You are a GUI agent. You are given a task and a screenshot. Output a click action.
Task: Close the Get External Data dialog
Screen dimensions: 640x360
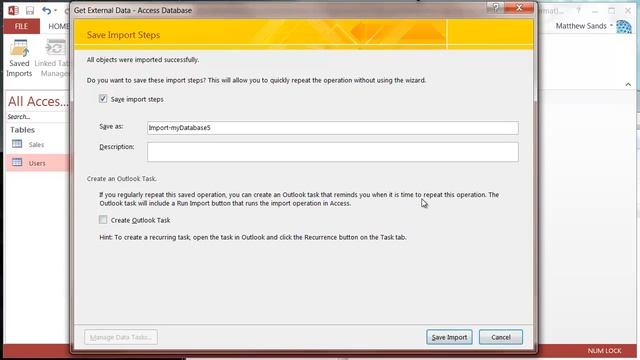coord(519,7)
